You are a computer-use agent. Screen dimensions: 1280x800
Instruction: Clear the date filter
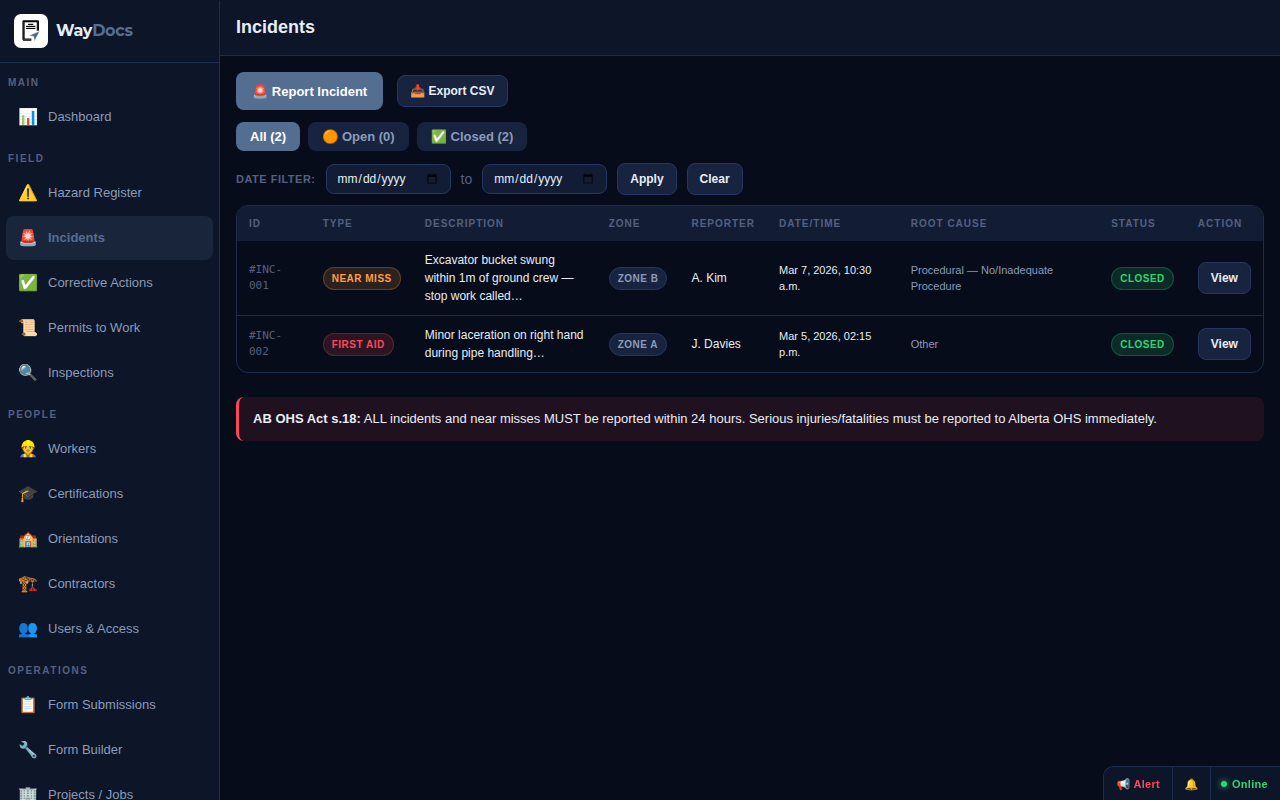714,179
